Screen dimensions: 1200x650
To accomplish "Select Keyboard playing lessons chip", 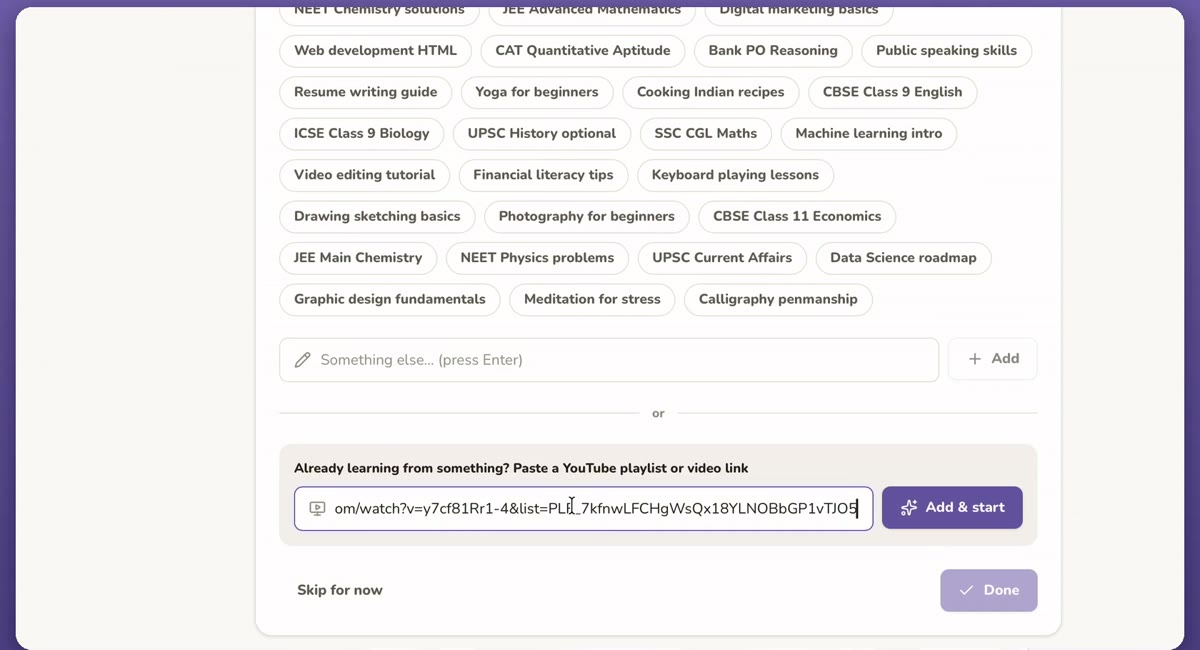I will [735, 175].
